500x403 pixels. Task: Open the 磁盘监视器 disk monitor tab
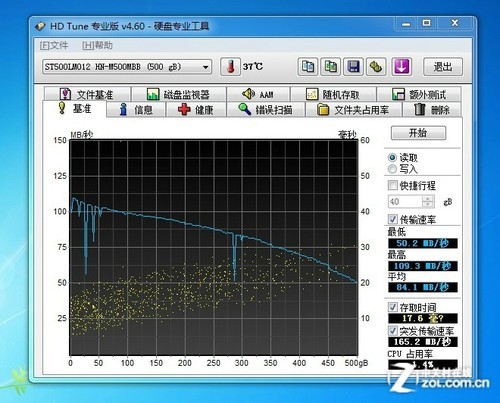tap(179, 94)
